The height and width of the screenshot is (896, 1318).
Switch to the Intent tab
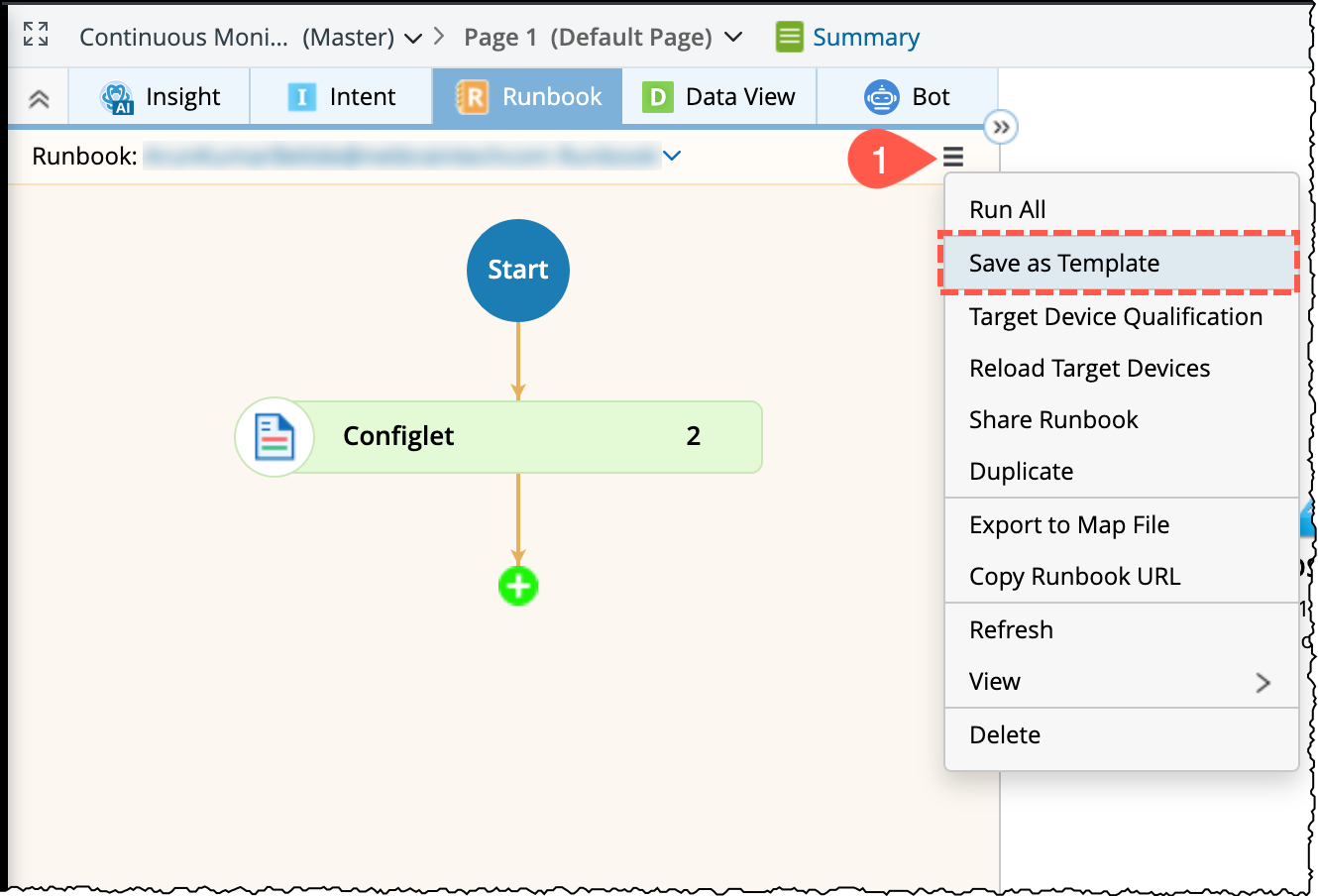pos(342,97)
